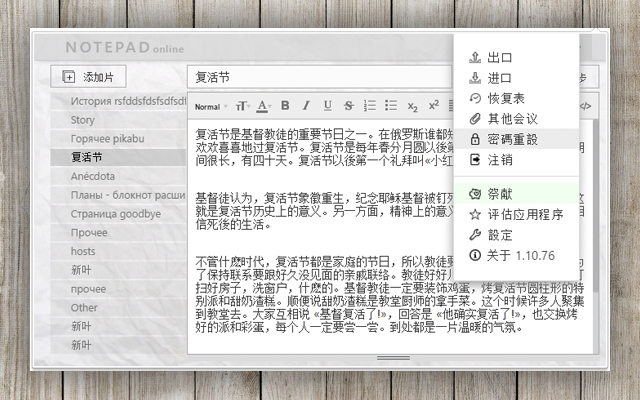640x400 pixels.
Task: Click the NOTEPAD online logo
Action: coord(124,47)
